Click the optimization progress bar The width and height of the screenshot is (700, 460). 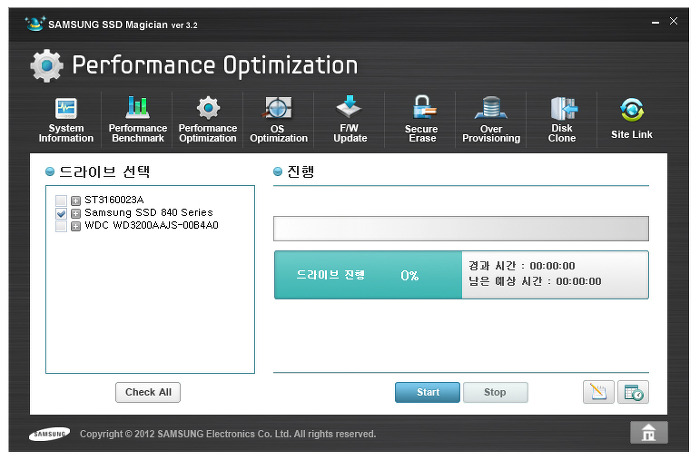[x=461, y=229]
